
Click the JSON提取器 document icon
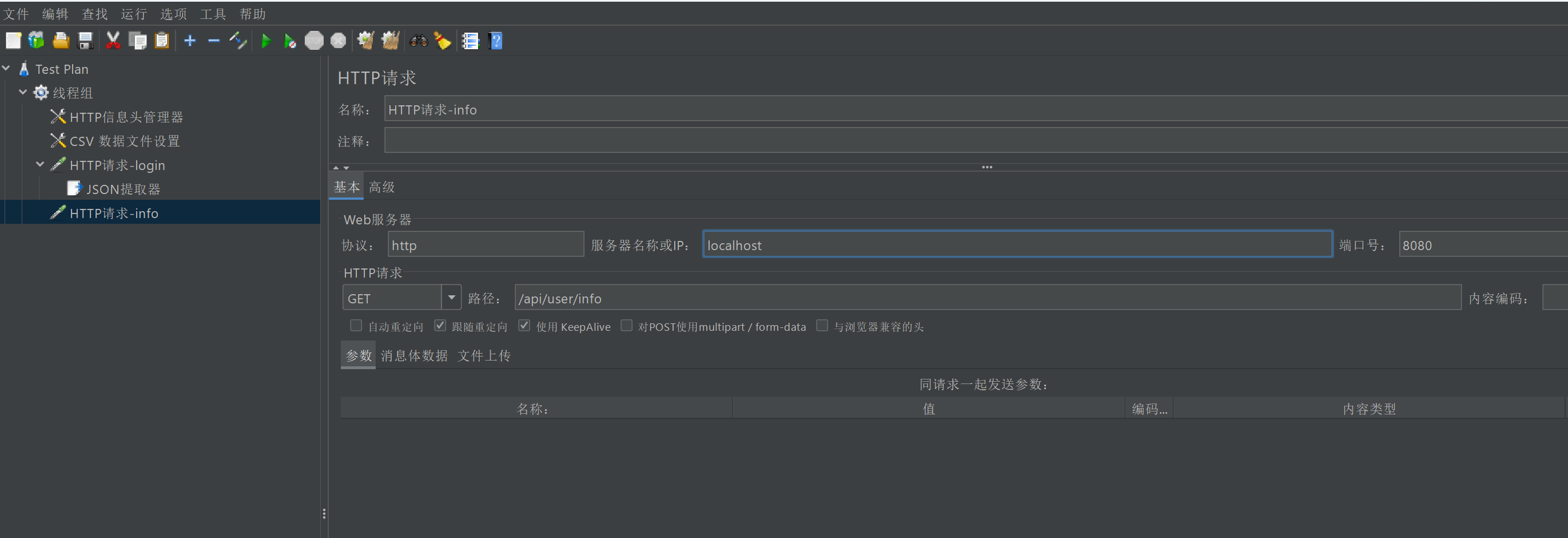pyautogui.click(x=74, y=188)
